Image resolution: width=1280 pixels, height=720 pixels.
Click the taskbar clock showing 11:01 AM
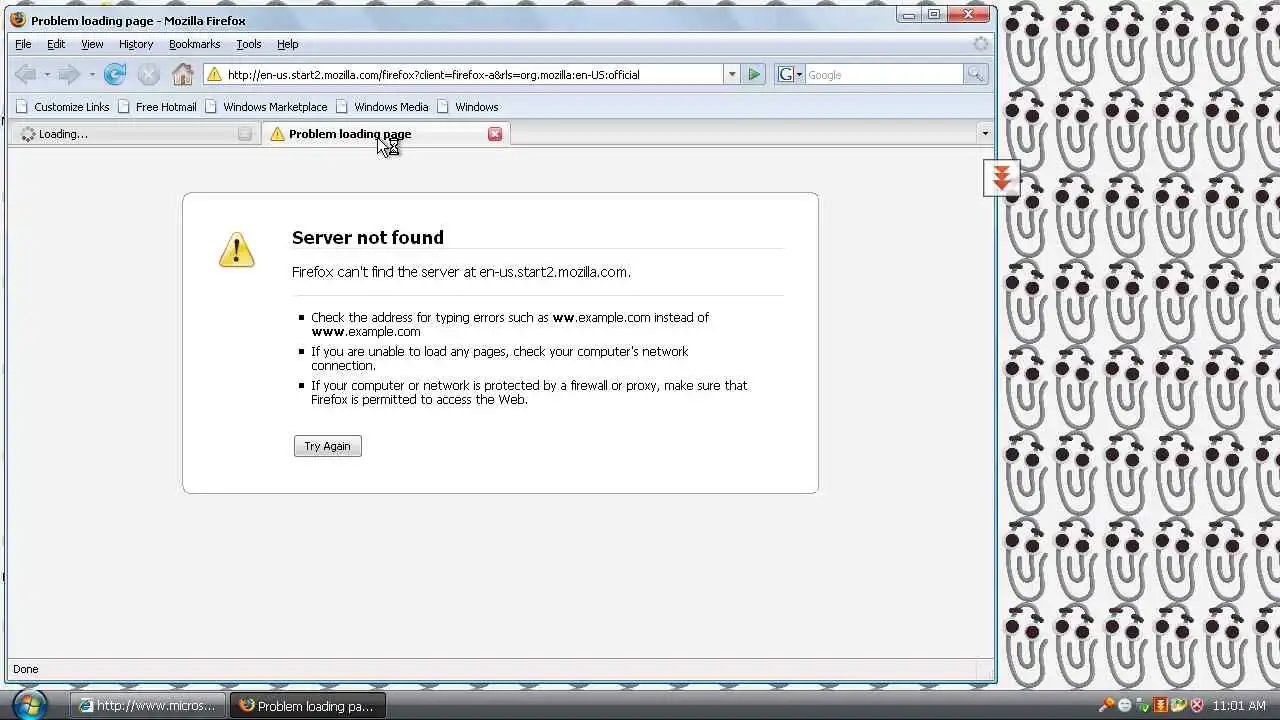click(x=1239, y=706)
